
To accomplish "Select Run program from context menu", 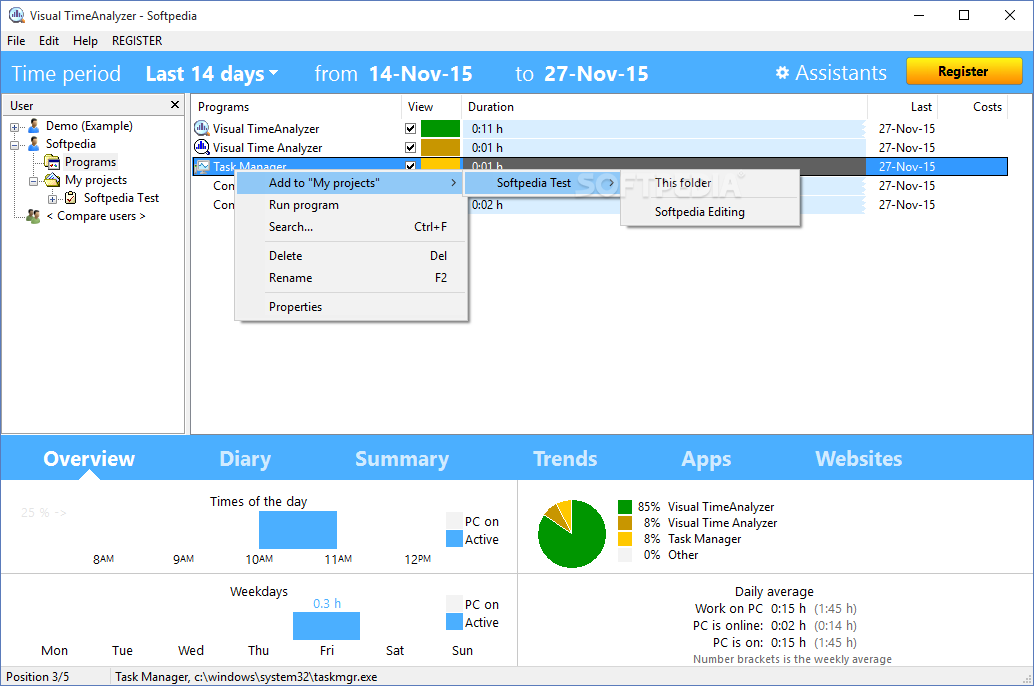I will pyautogui.click(x=350, y=204).
